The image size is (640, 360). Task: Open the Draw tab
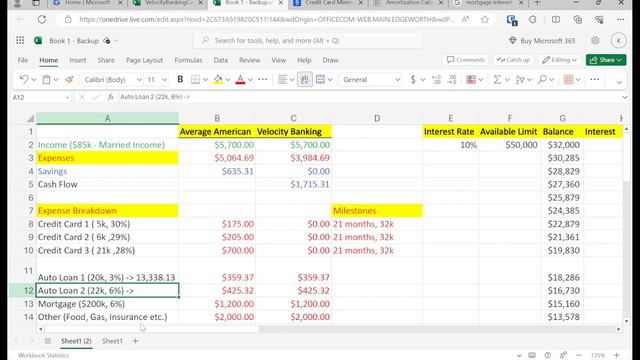click(330, 60)
